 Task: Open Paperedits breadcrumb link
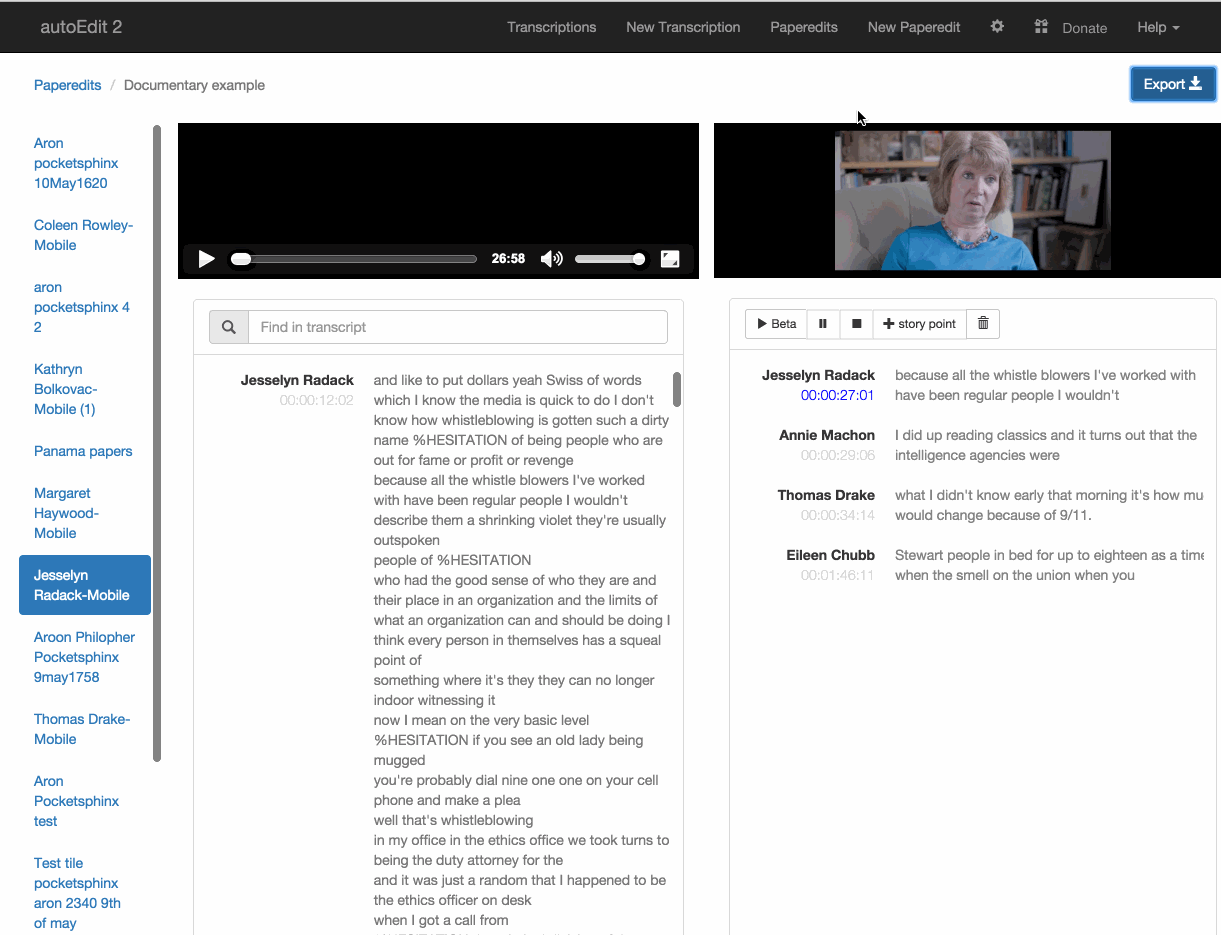(x=67, y=85)
